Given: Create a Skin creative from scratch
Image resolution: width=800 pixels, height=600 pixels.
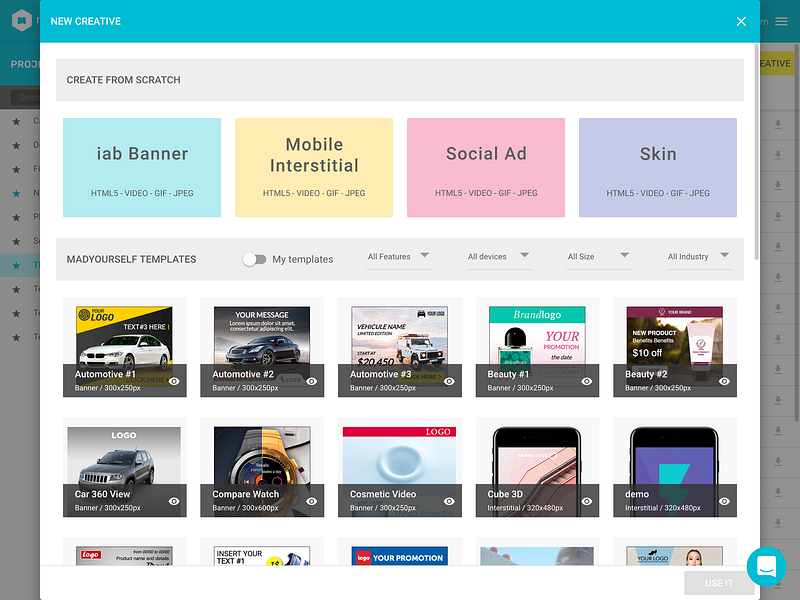Looking at the screenshot, I should [x=658, y=167].
